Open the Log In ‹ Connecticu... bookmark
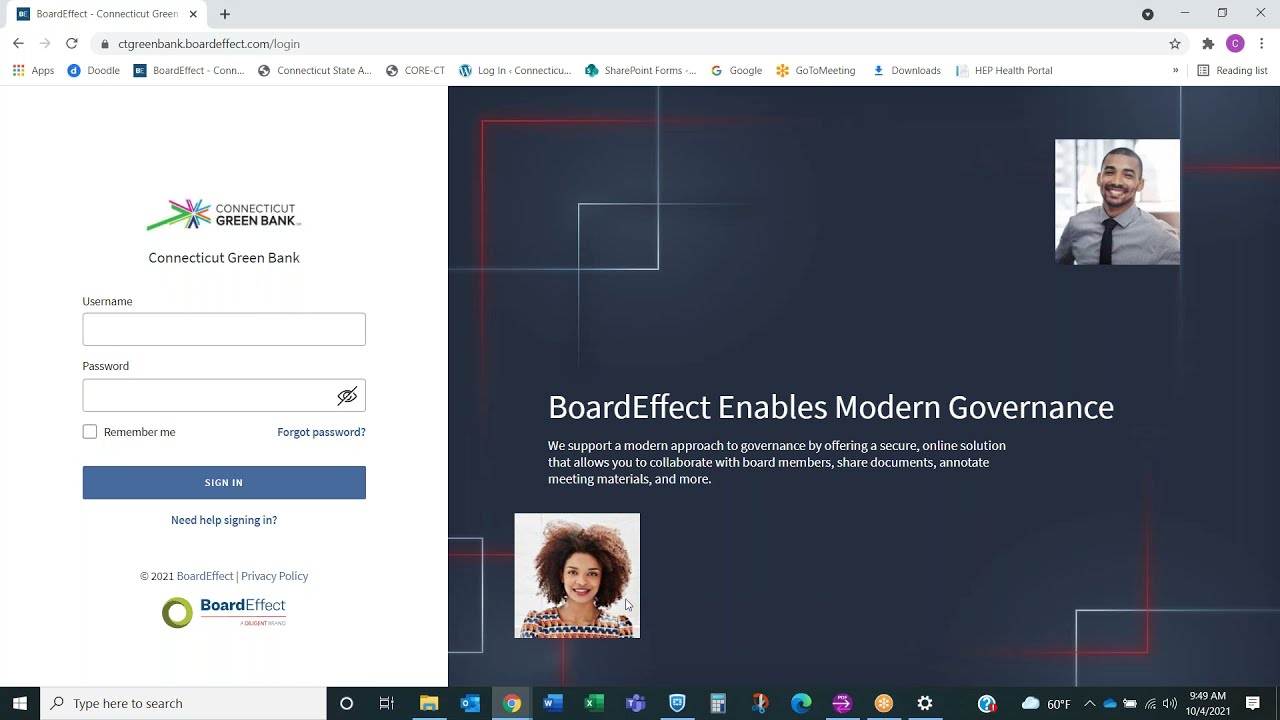The image size is (1280, 720). (515, 71)
